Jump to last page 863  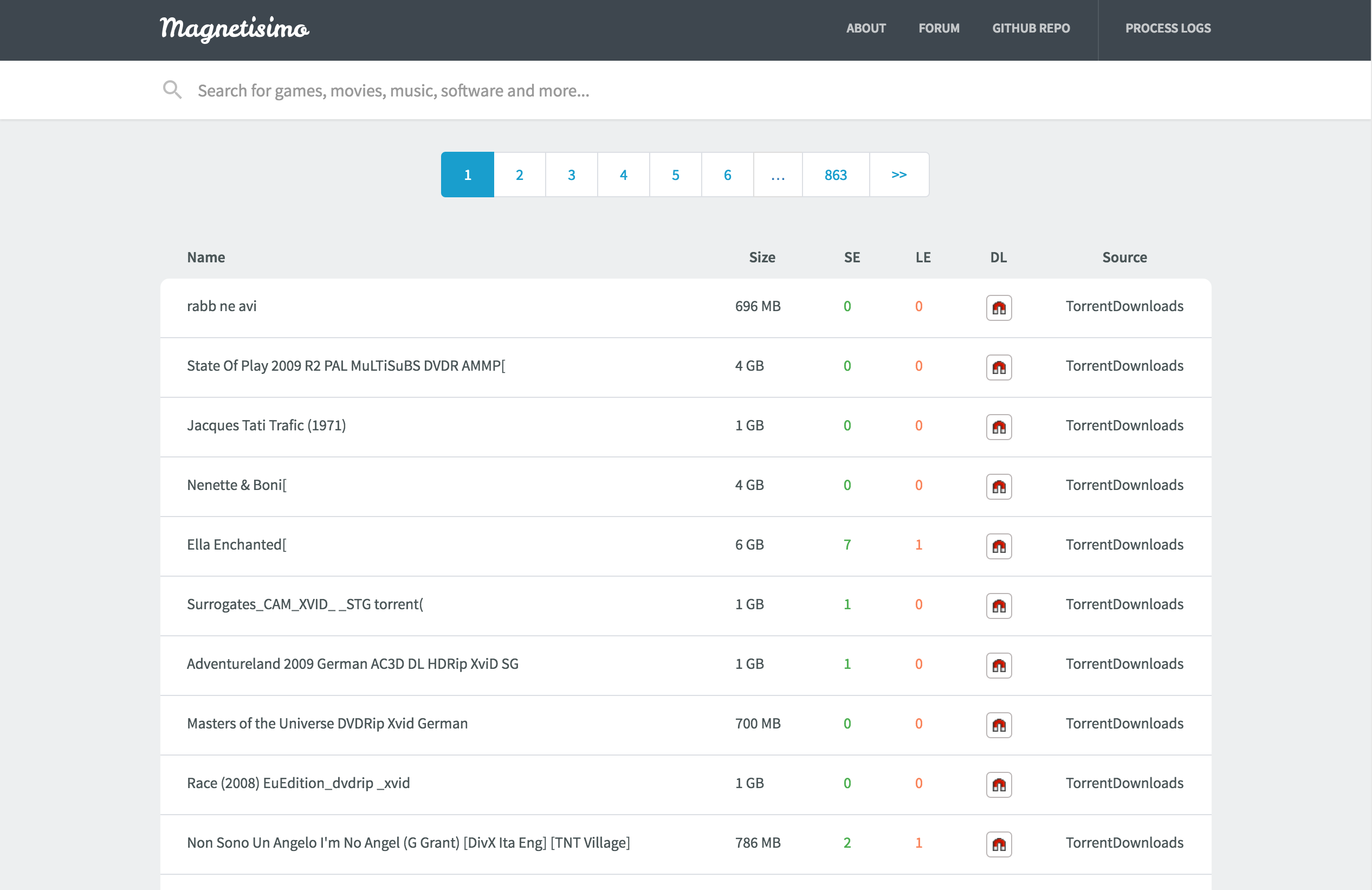point(836,174)
